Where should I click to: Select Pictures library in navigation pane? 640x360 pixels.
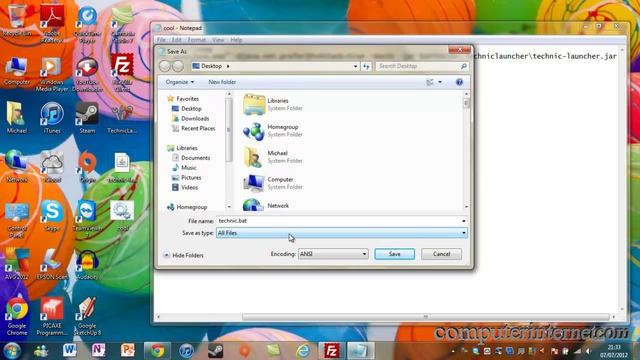coord(191,178)
